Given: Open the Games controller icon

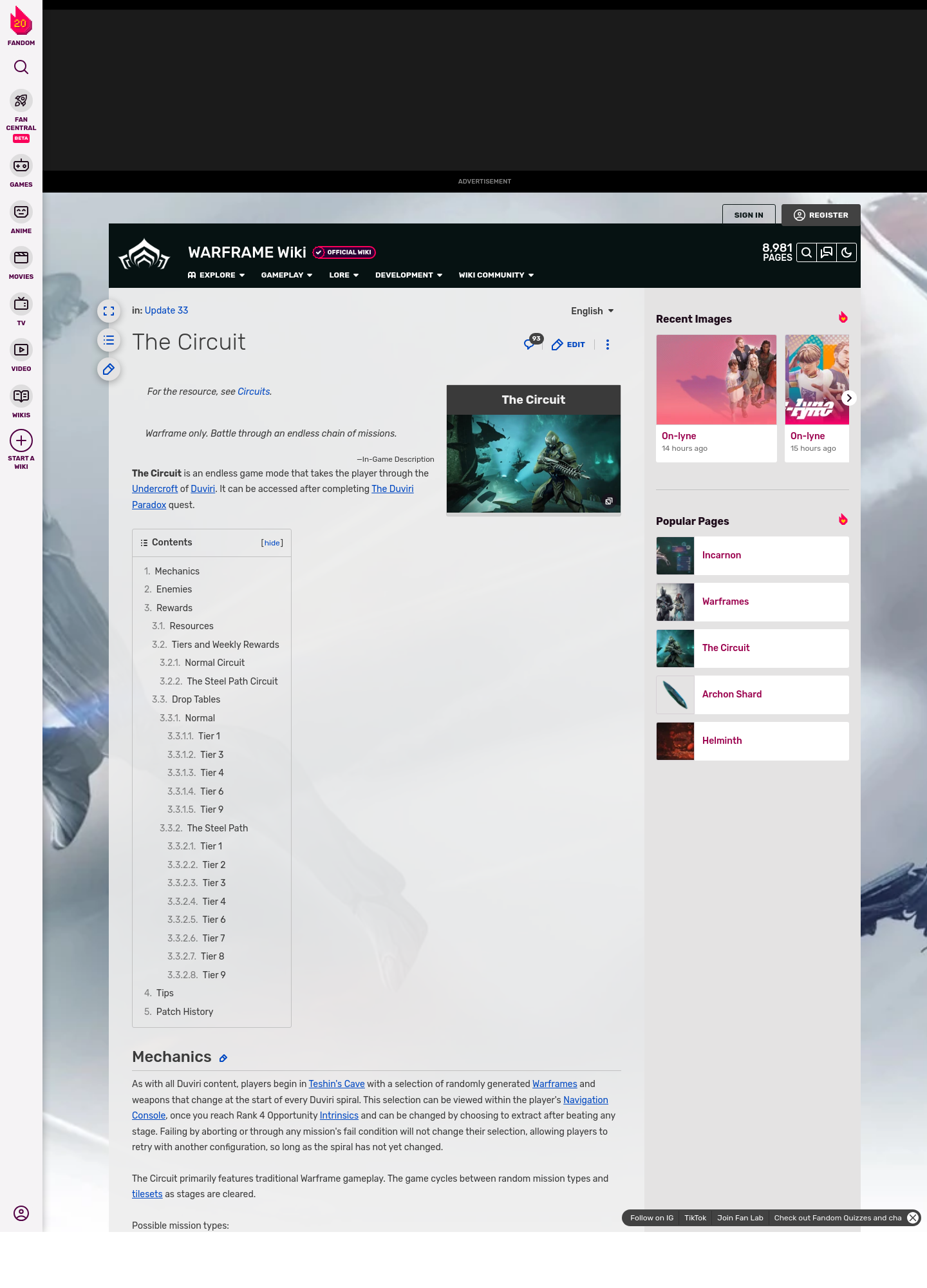Looking at the screenshot, I should 21,166.
